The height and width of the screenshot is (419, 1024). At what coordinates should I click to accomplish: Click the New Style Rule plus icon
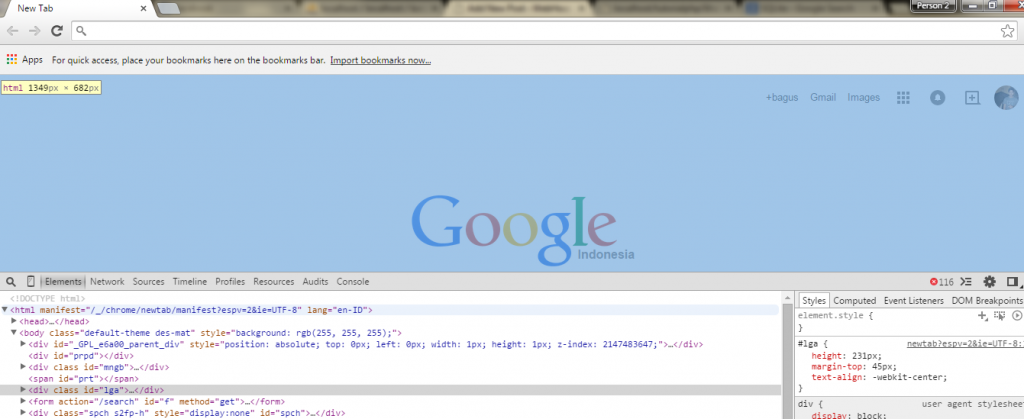[983, 316]
